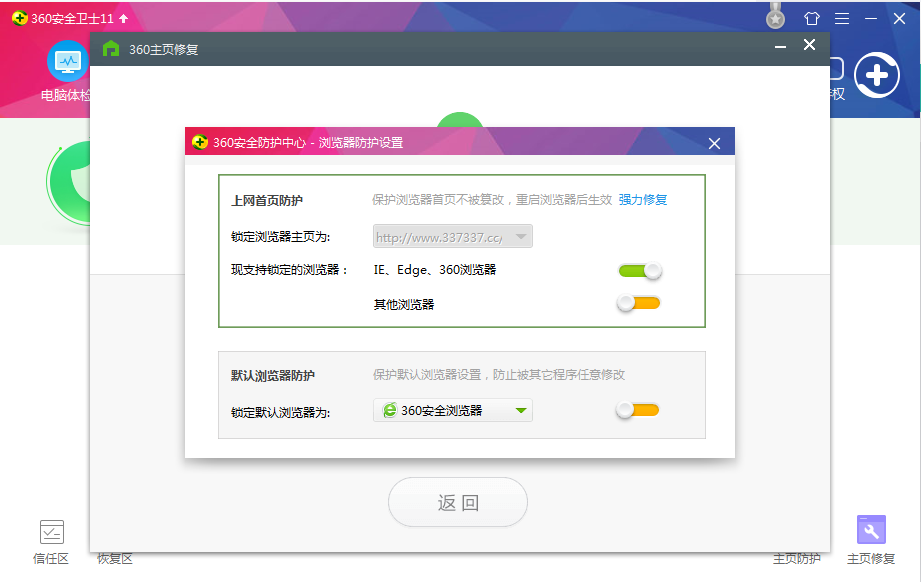Viewport: 921px width, 582px height.
Task: Close the 浏览器防护设置 dialog
Action: click(x=714, y=143)
